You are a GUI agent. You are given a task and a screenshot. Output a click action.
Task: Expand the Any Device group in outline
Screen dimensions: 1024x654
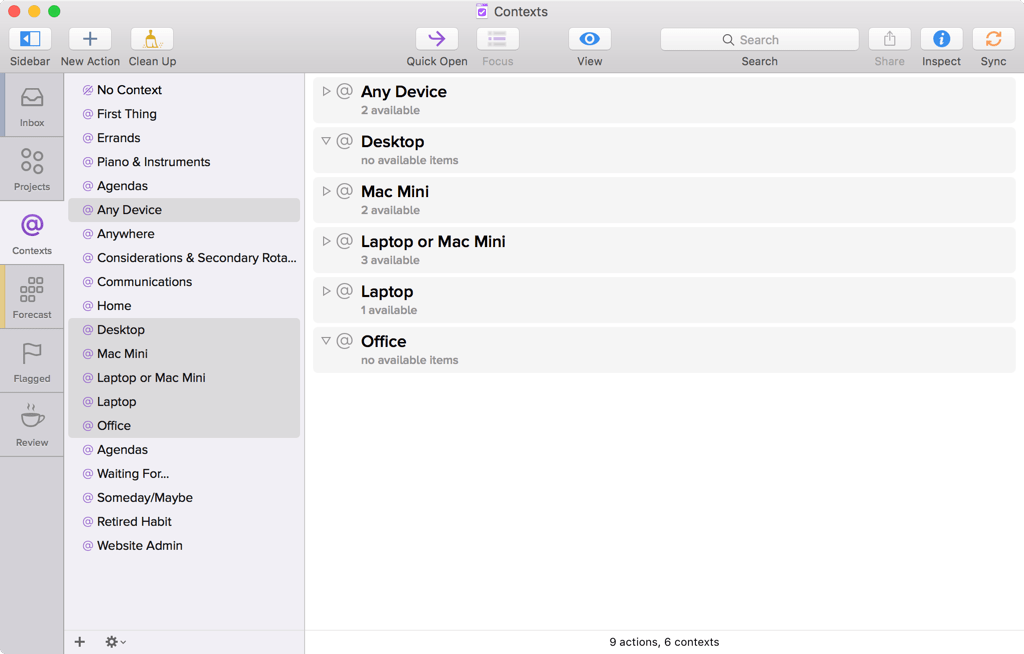point(326,91)
